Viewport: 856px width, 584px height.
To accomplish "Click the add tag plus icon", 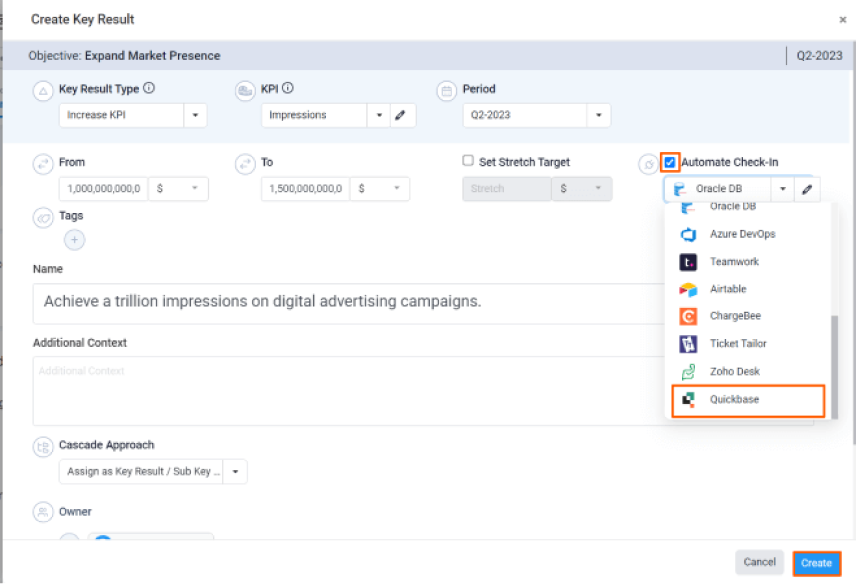I will click(x=75, y=240).
